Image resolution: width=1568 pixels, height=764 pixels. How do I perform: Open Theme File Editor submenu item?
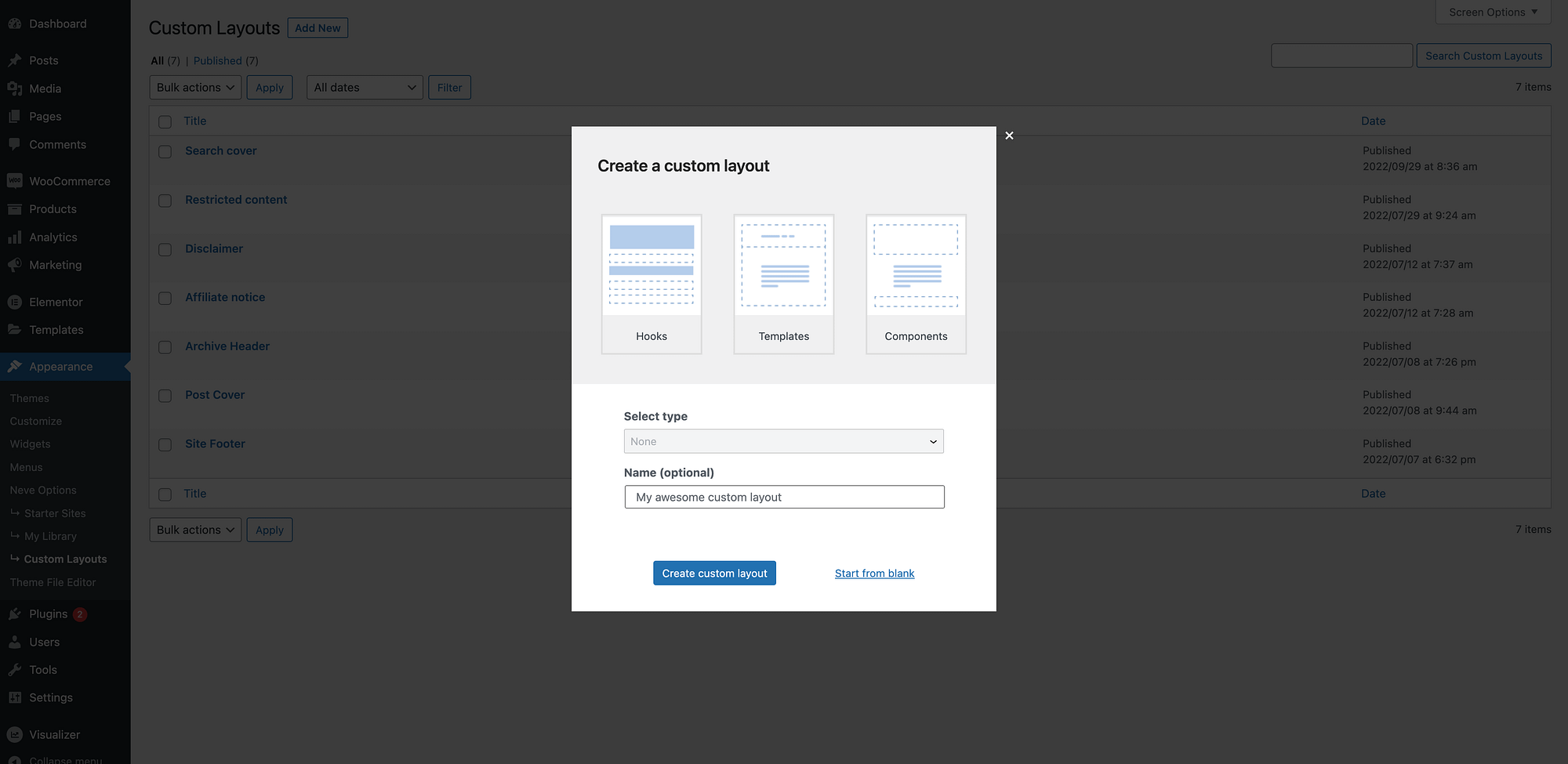pyautogui.click(x=53, y=582)
